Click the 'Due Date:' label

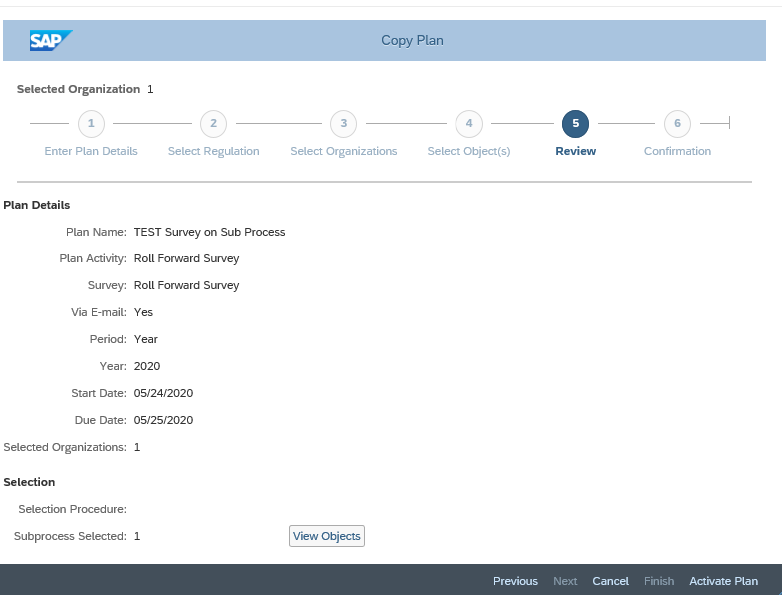tap(101, 420)
